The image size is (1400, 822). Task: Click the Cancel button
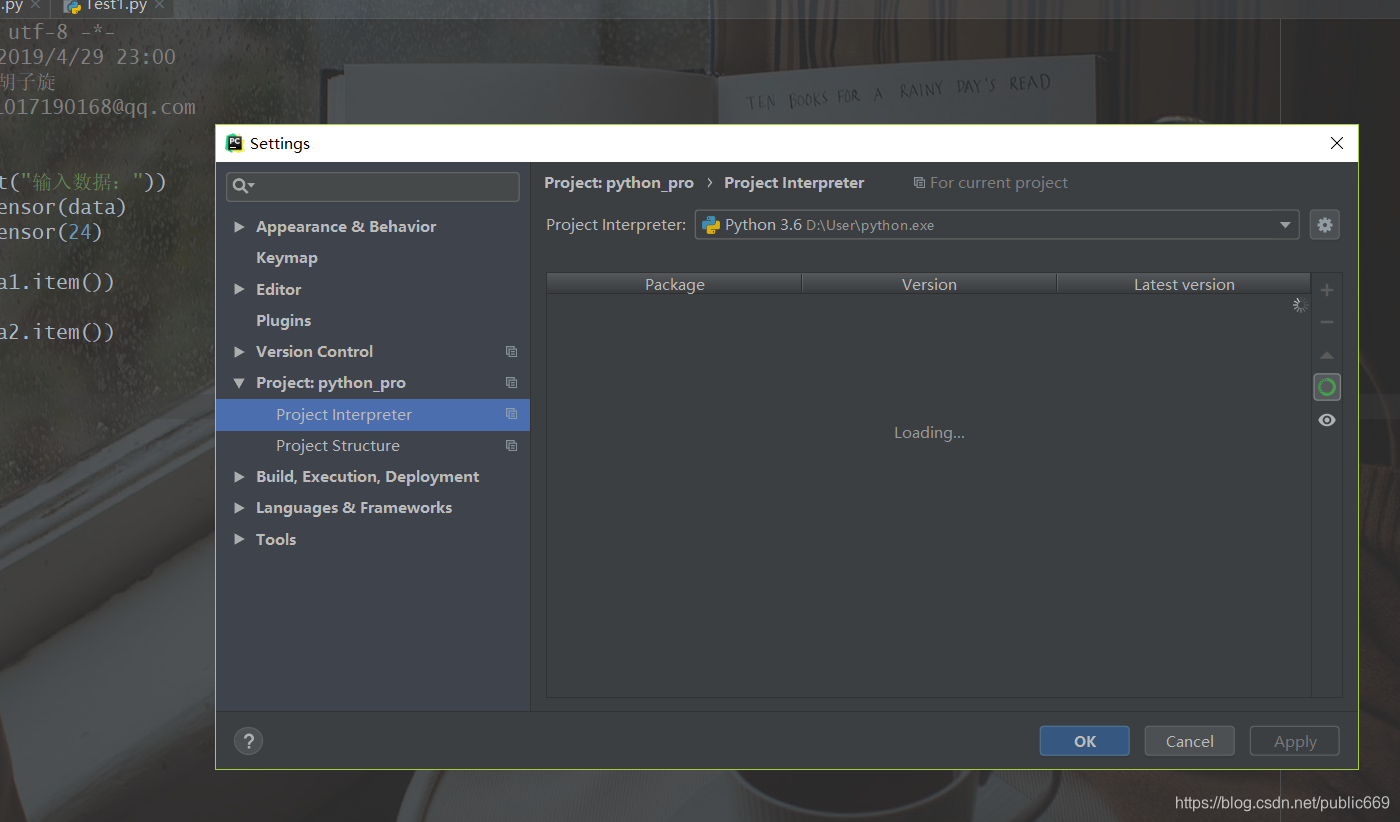tap(1190, 741)
